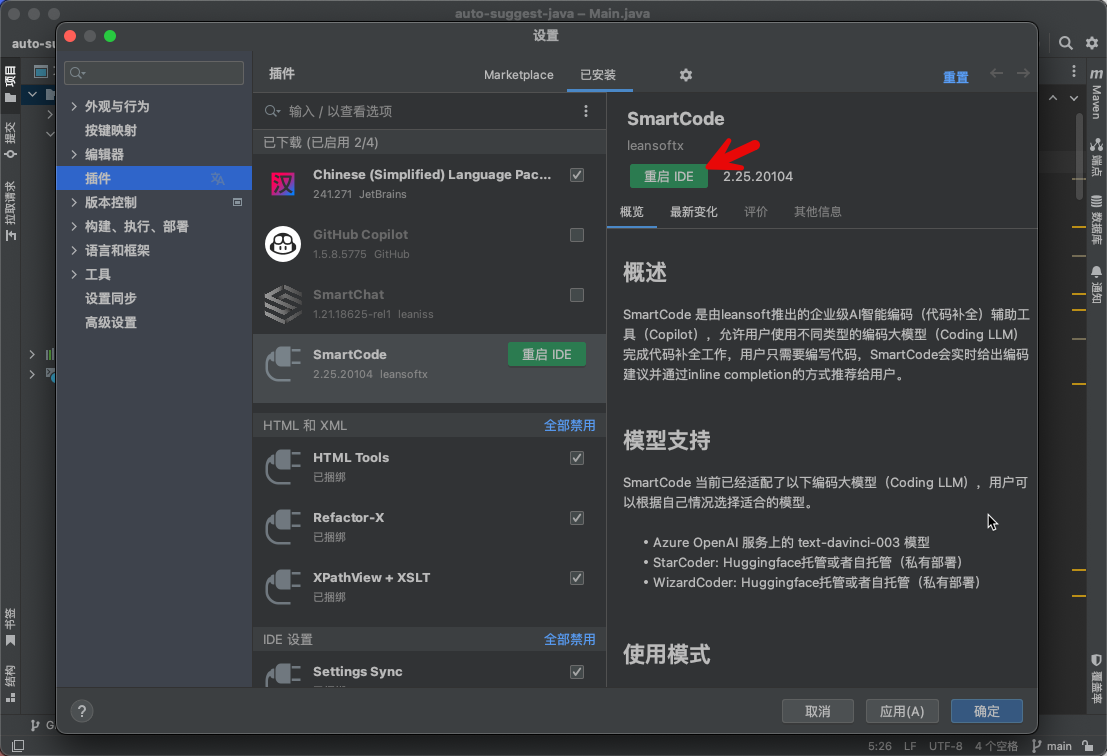Viewport: 1107px width, 756px height.
Task: Click the Chinese Language Pack plugin icon
Action: (x=283, y=184)
